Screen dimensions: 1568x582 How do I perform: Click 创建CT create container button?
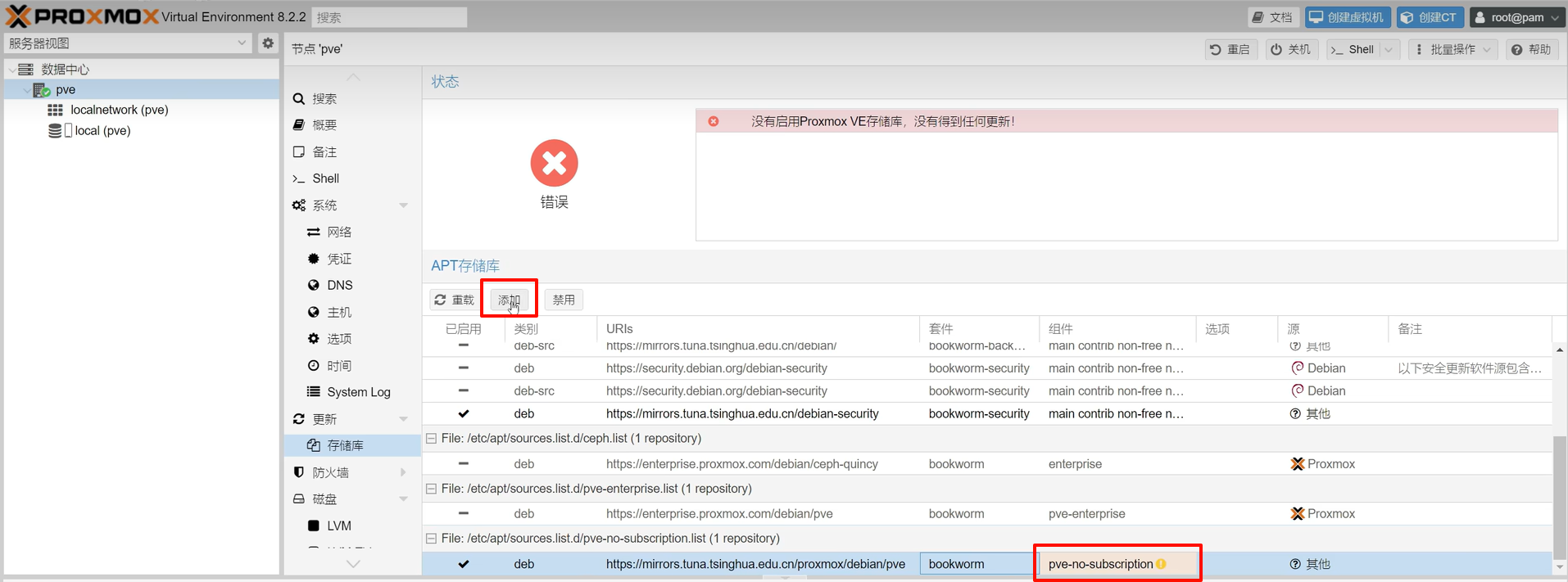[x=1430, y=17]
